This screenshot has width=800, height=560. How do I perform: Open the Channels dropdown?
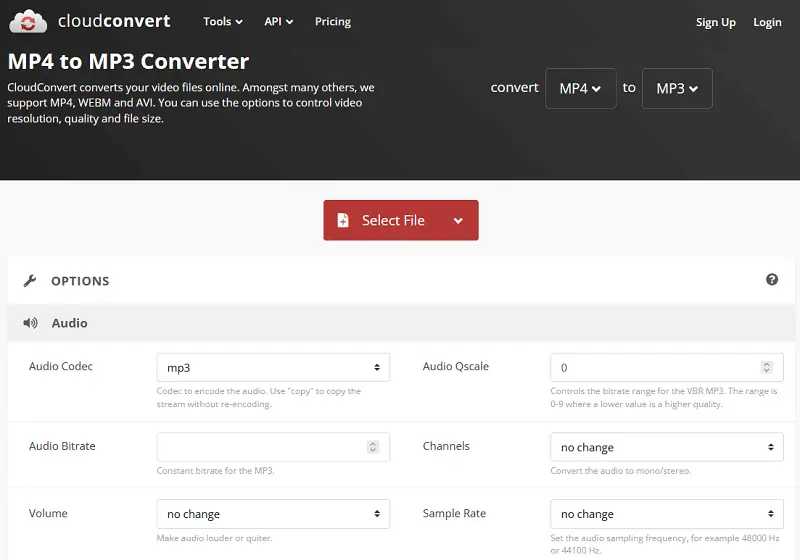pos(666,447)
